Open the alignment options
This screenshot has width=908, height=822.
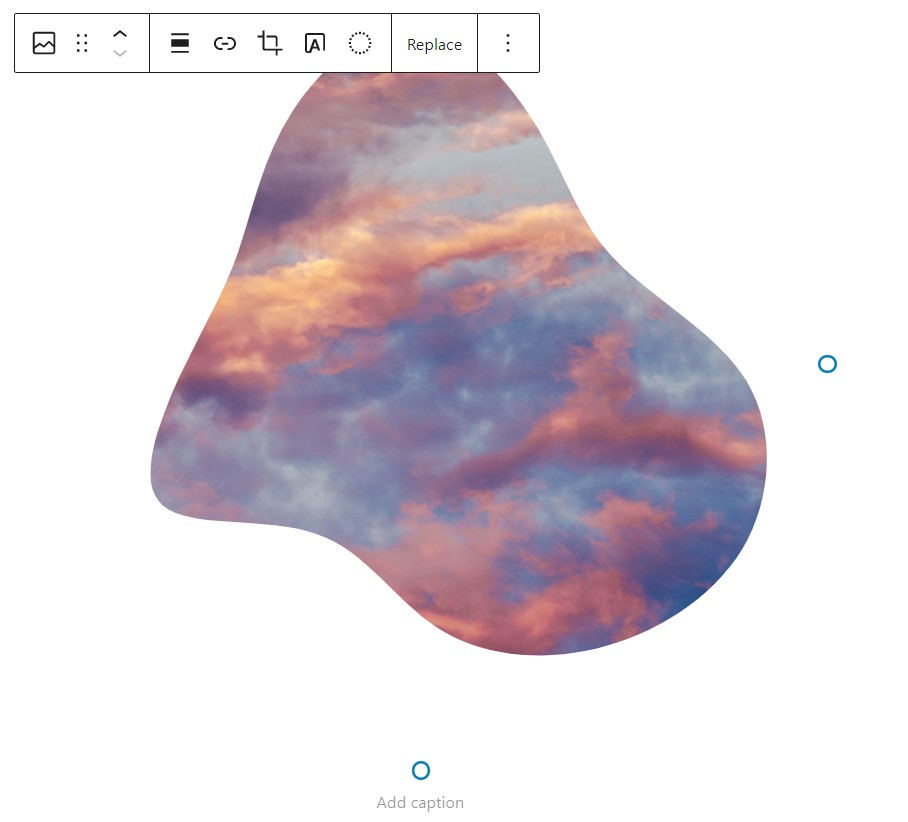[x=180, y=43]
